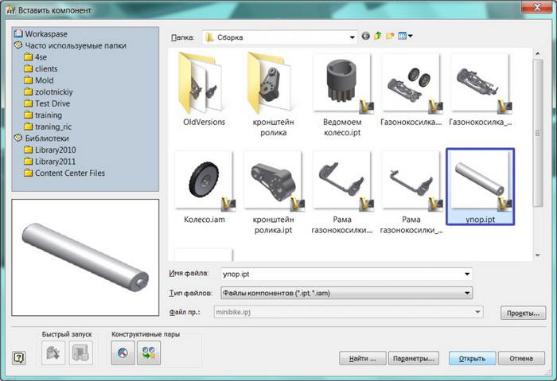
Task: Select Ведомое колесо.ipt file thumbnail
Action: click(x=342, y=84)
